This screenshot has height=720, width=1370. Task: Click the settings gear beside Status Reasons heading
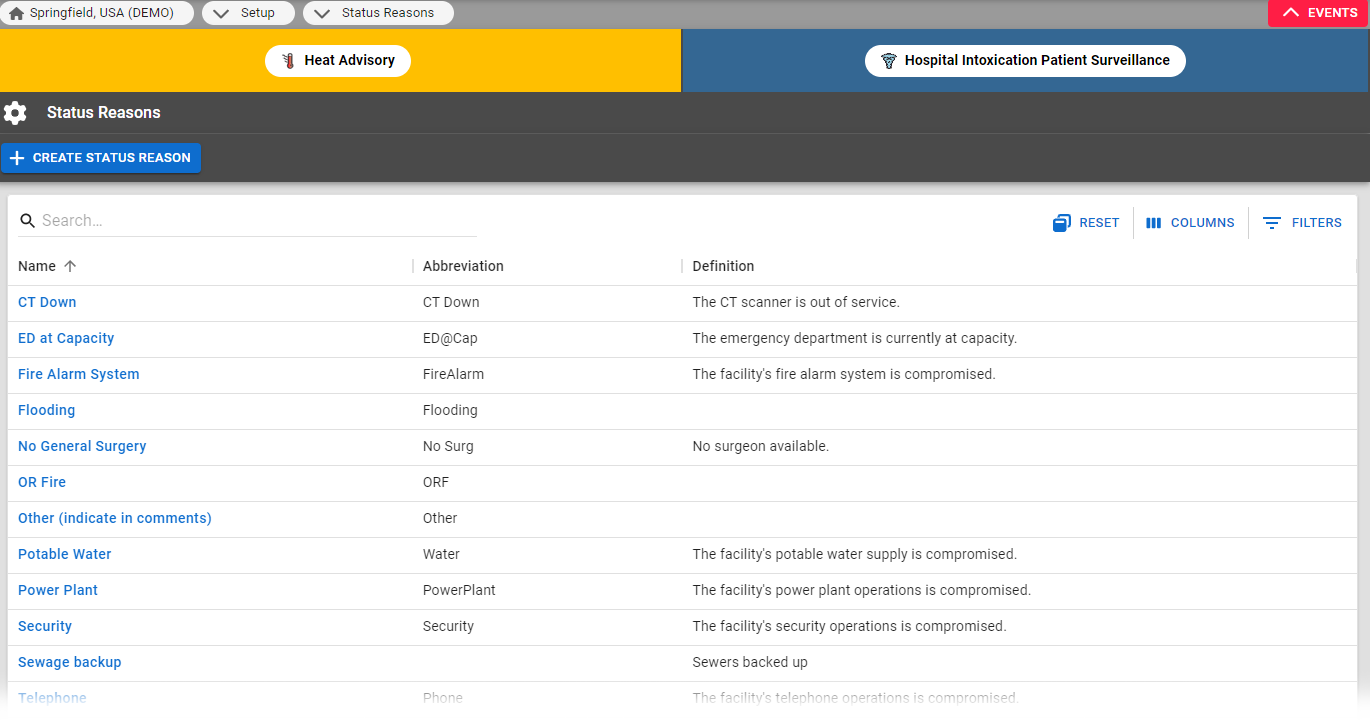15,112
